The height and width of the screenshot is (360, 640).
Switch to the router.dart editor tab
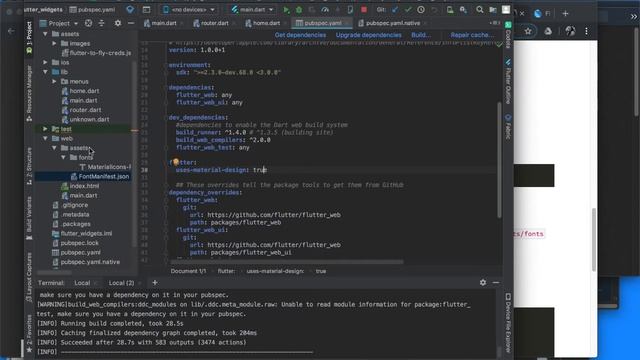(213, 23)
